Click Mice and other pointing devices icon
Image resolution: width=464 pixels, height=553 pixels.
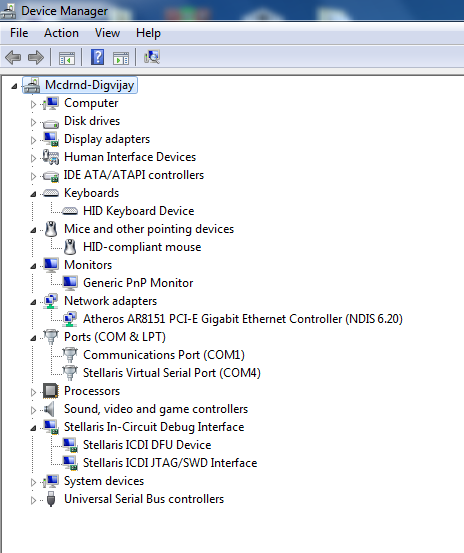tap(51, 229)
